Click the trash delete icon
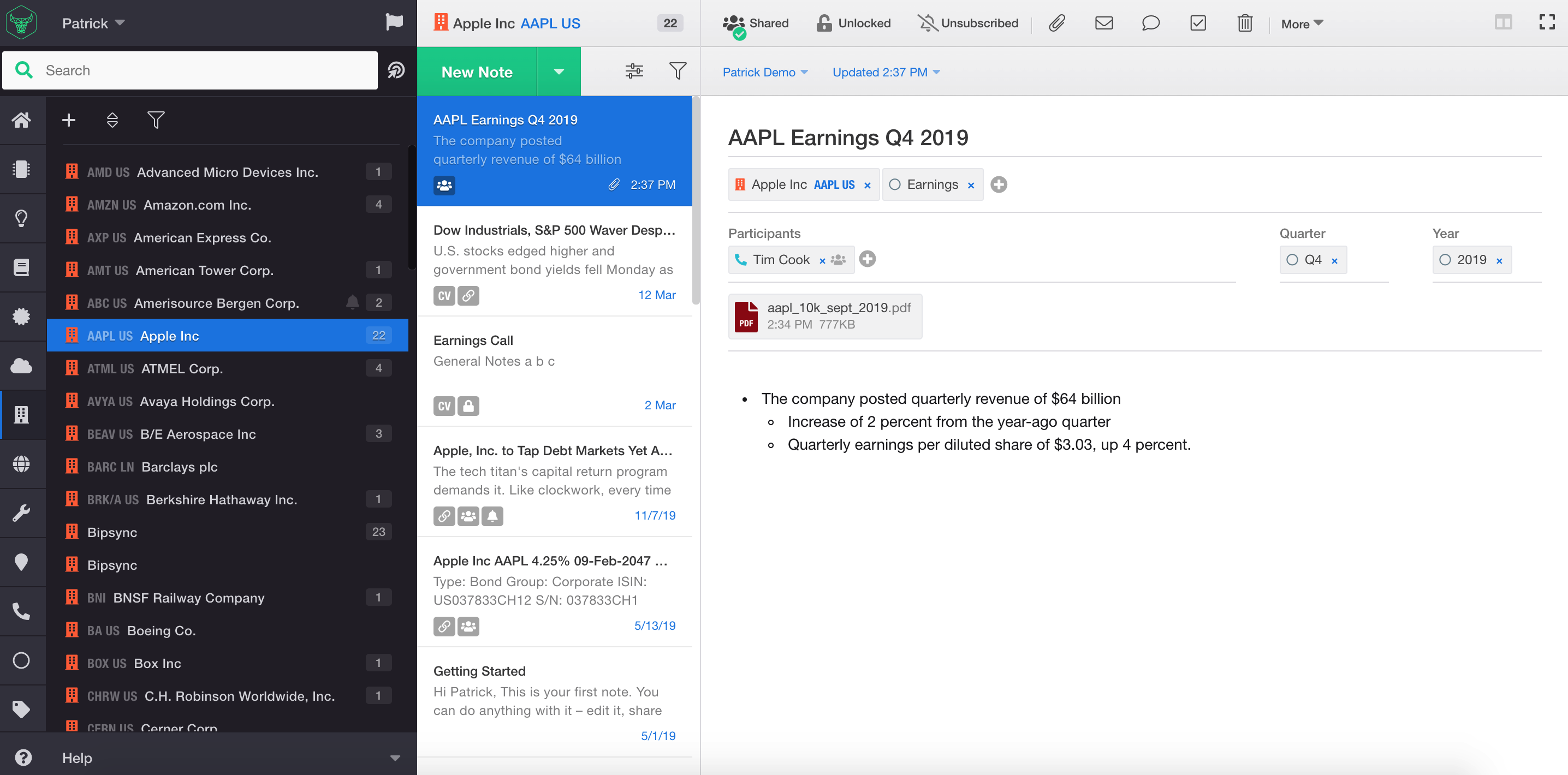The image size is (1568, 775). [1244, 23]
